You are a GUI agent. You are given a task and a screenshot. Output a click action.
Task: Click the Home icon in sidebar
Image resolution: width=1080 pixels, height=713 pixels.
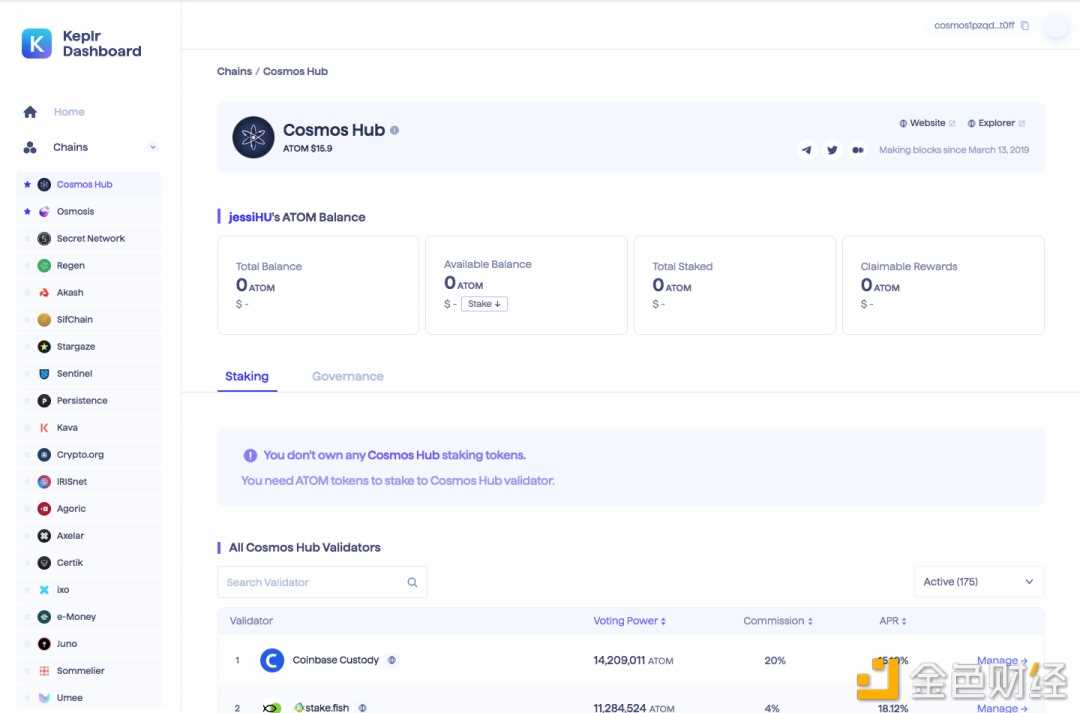coord(30,112)
